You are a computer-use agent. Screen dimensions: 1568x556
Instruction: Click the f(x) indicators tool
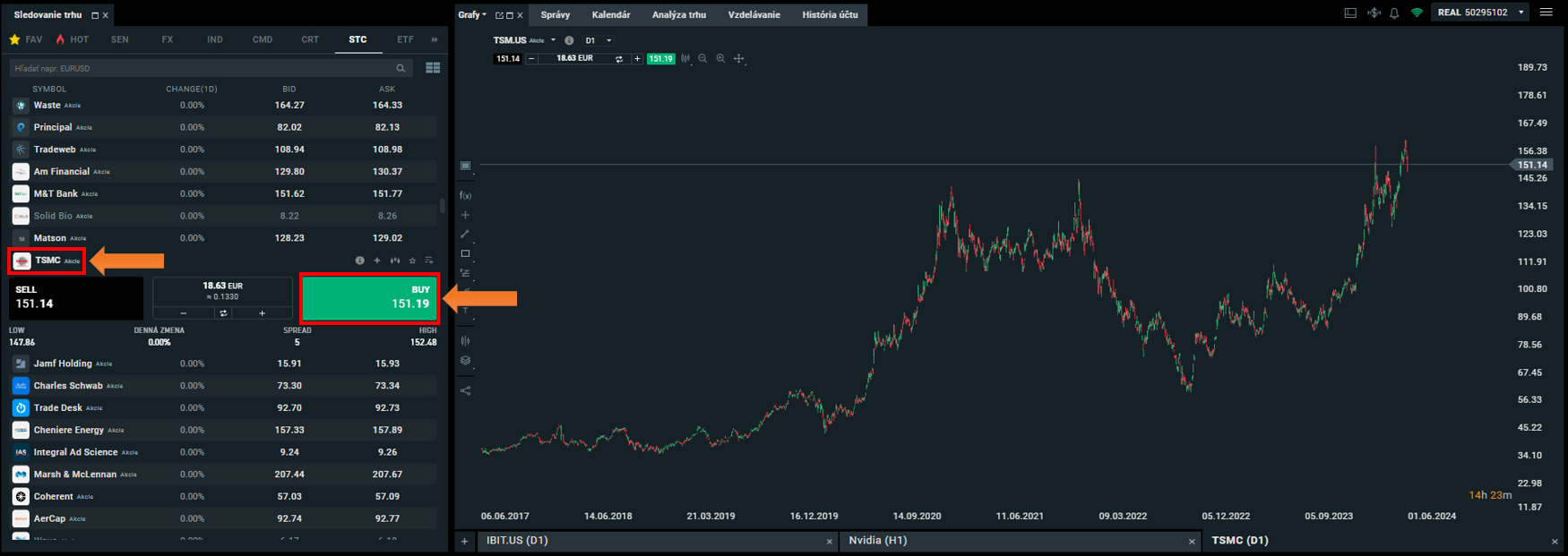coord(465,195)
